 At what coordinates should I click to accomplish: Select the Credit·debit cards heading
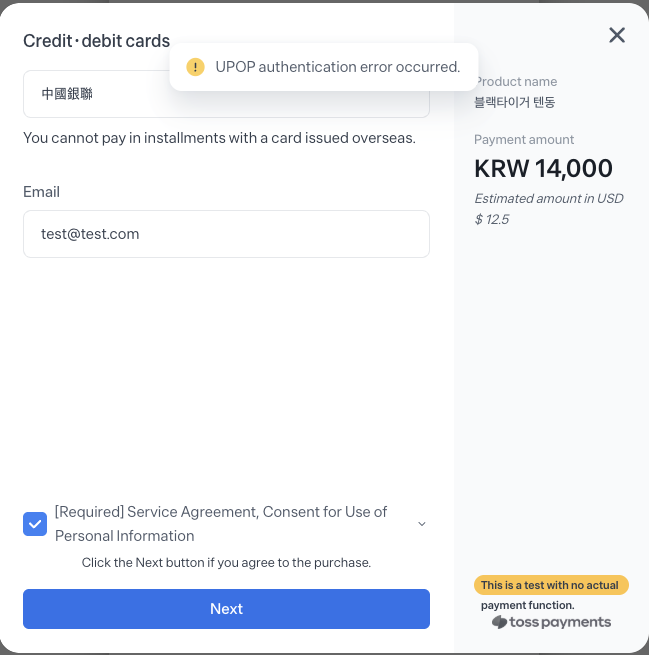tap(96, 41)
